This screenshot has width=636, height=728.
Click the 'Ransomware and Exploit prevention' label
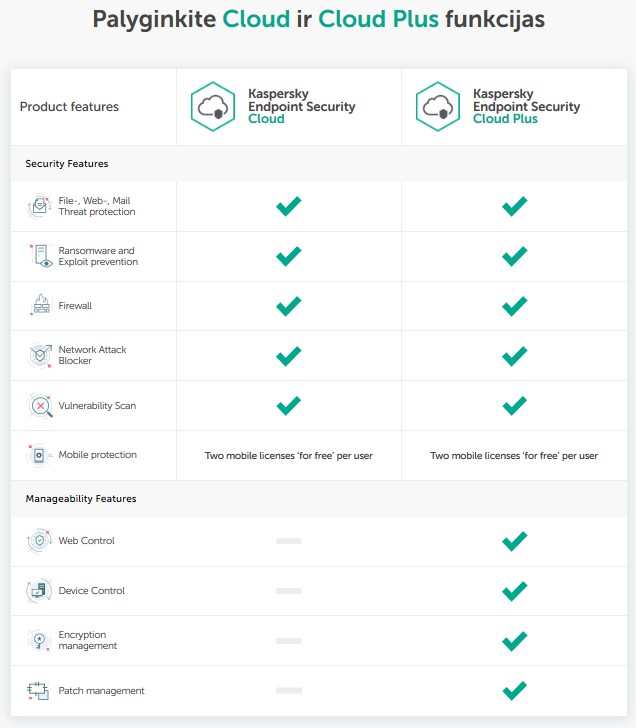(98, 256)
